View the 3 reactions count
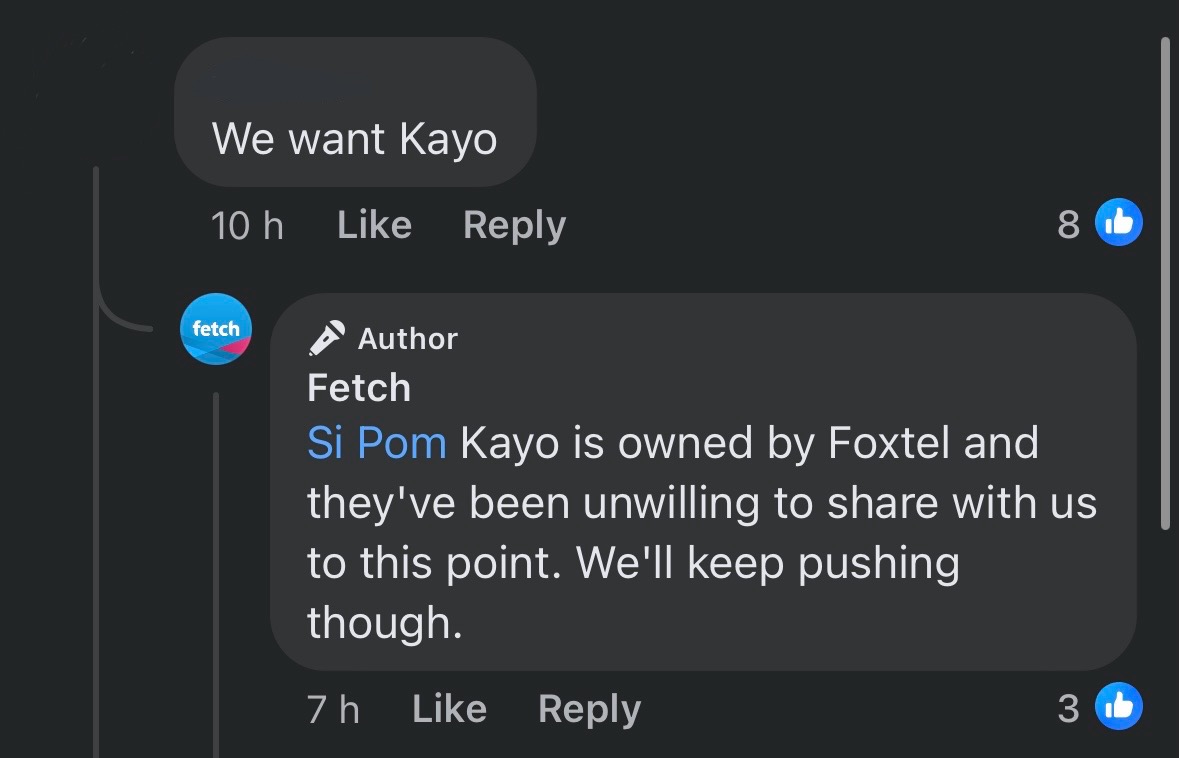 coord(1068,708)
